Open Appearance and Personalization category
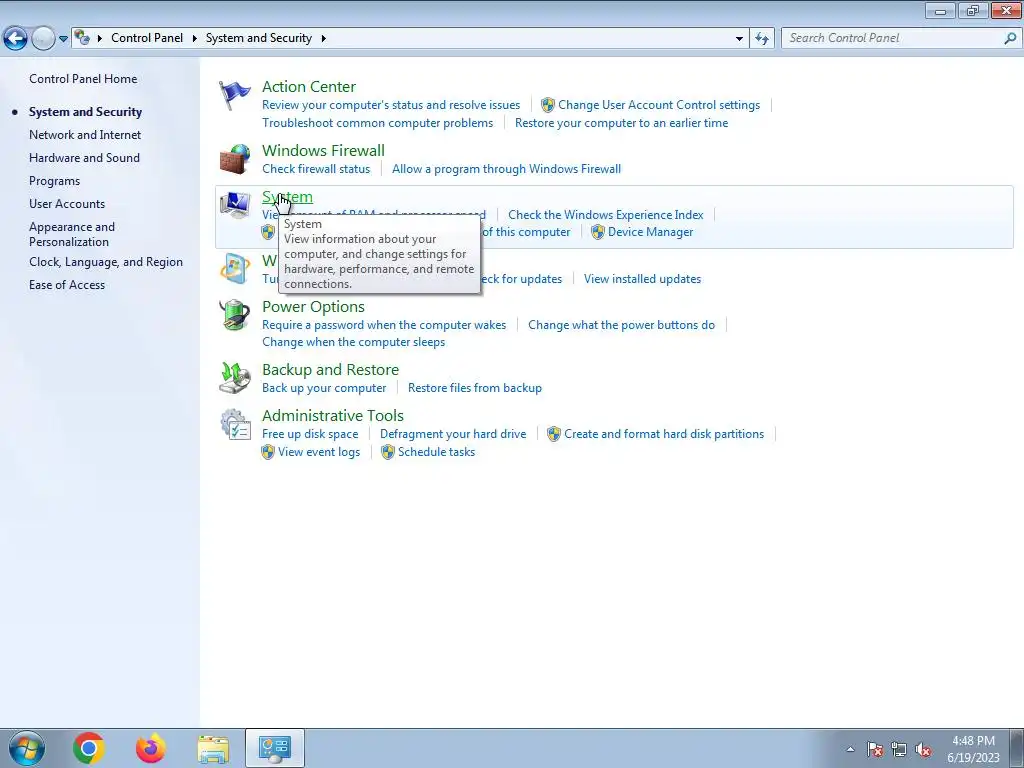The image size is (1024, 768). pos(72,234)
